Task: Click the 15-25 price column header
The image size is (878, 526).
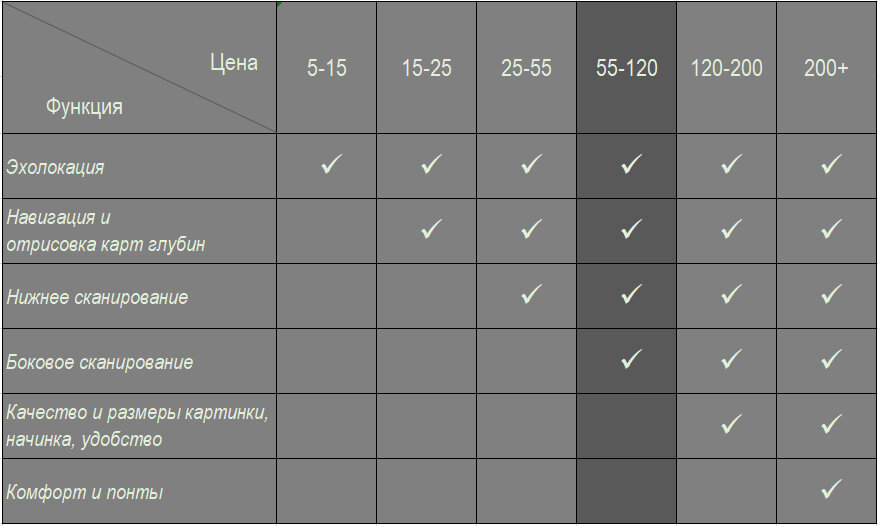Action: [427, 68]
